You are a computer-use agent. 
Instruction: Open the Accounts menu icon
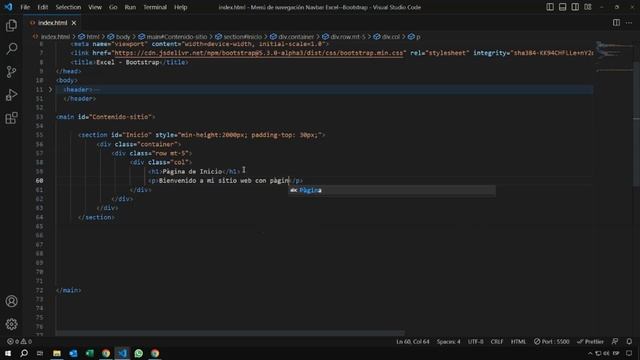11,301
